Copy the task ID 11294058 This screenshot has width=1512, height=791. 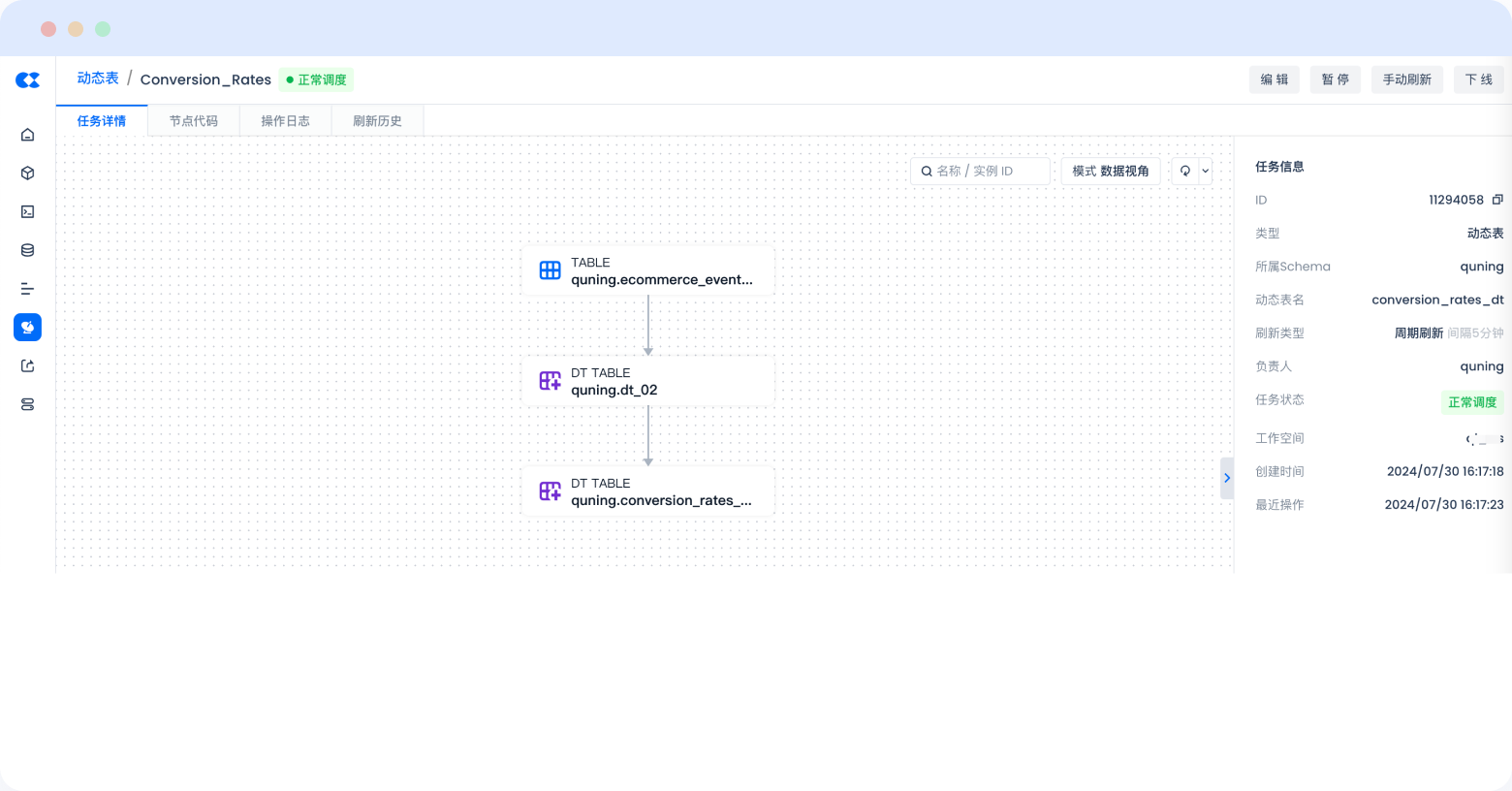(x=1497, y=200)
